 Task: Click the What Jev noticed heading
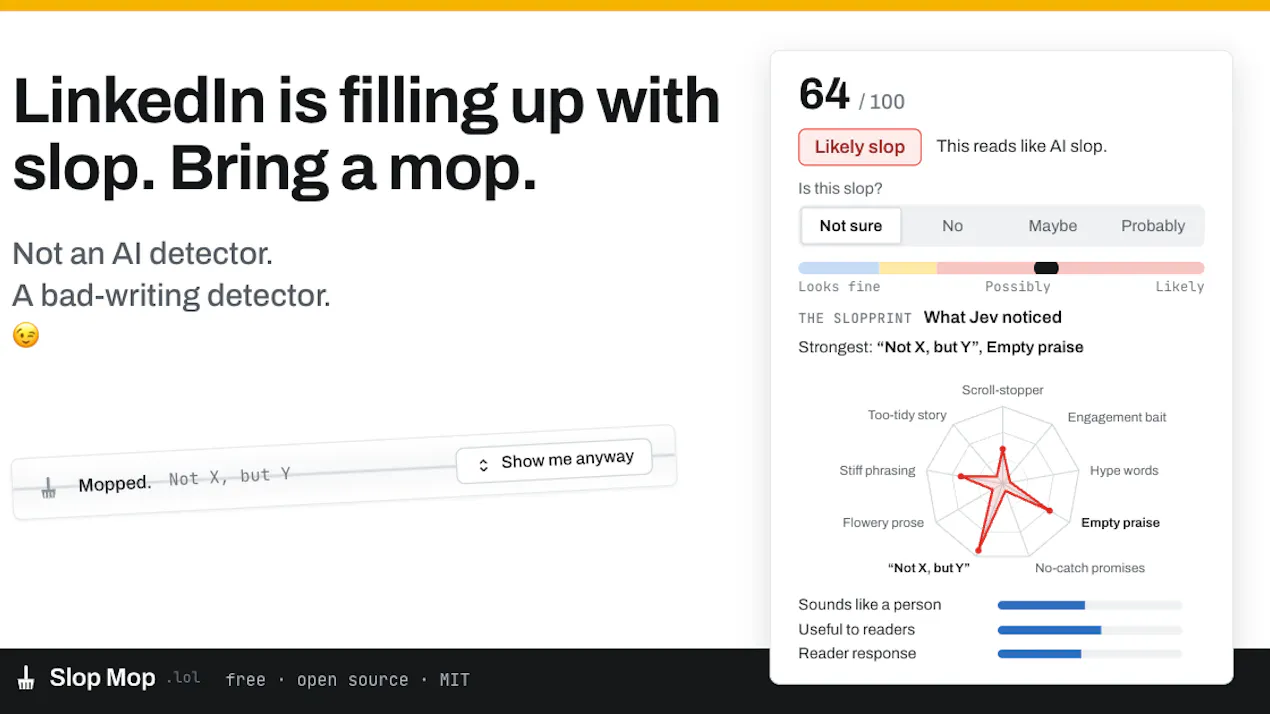tap(993, 317)
